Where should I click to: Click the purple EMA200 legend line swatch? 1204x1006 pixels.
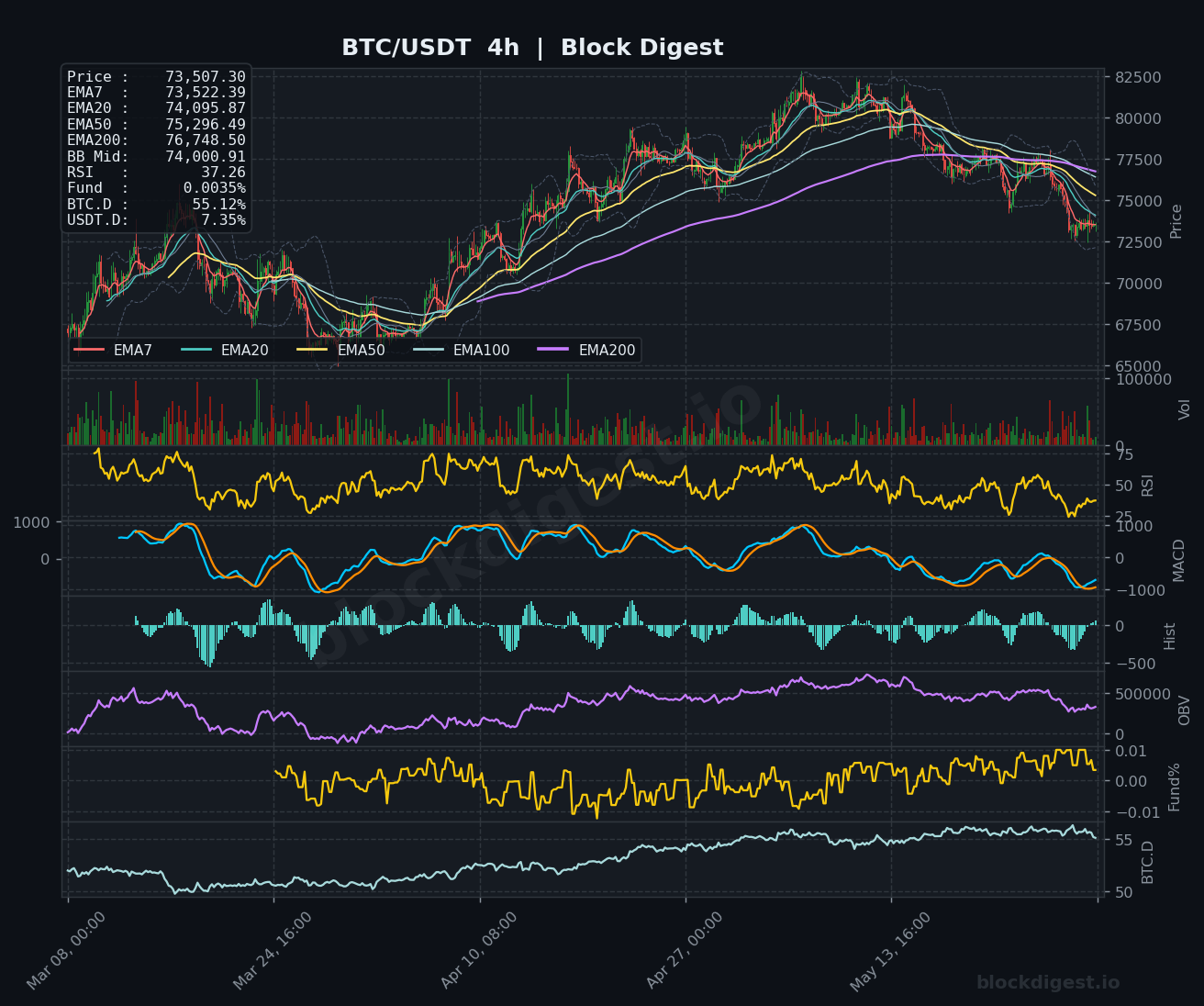point(554,350)
